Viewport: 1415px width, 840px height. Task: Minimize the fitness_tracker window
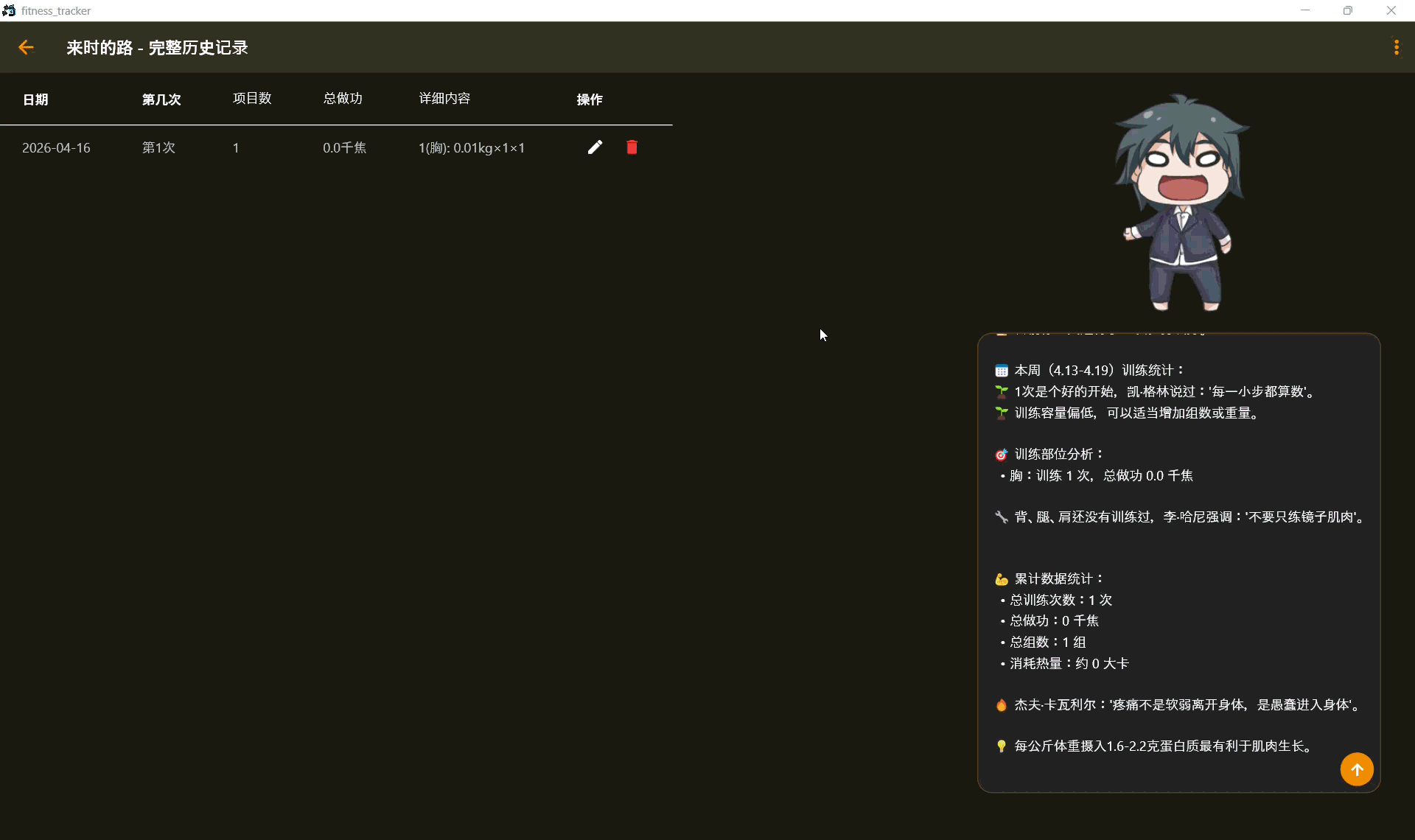pyautogui.click(x=1305, y=10)
